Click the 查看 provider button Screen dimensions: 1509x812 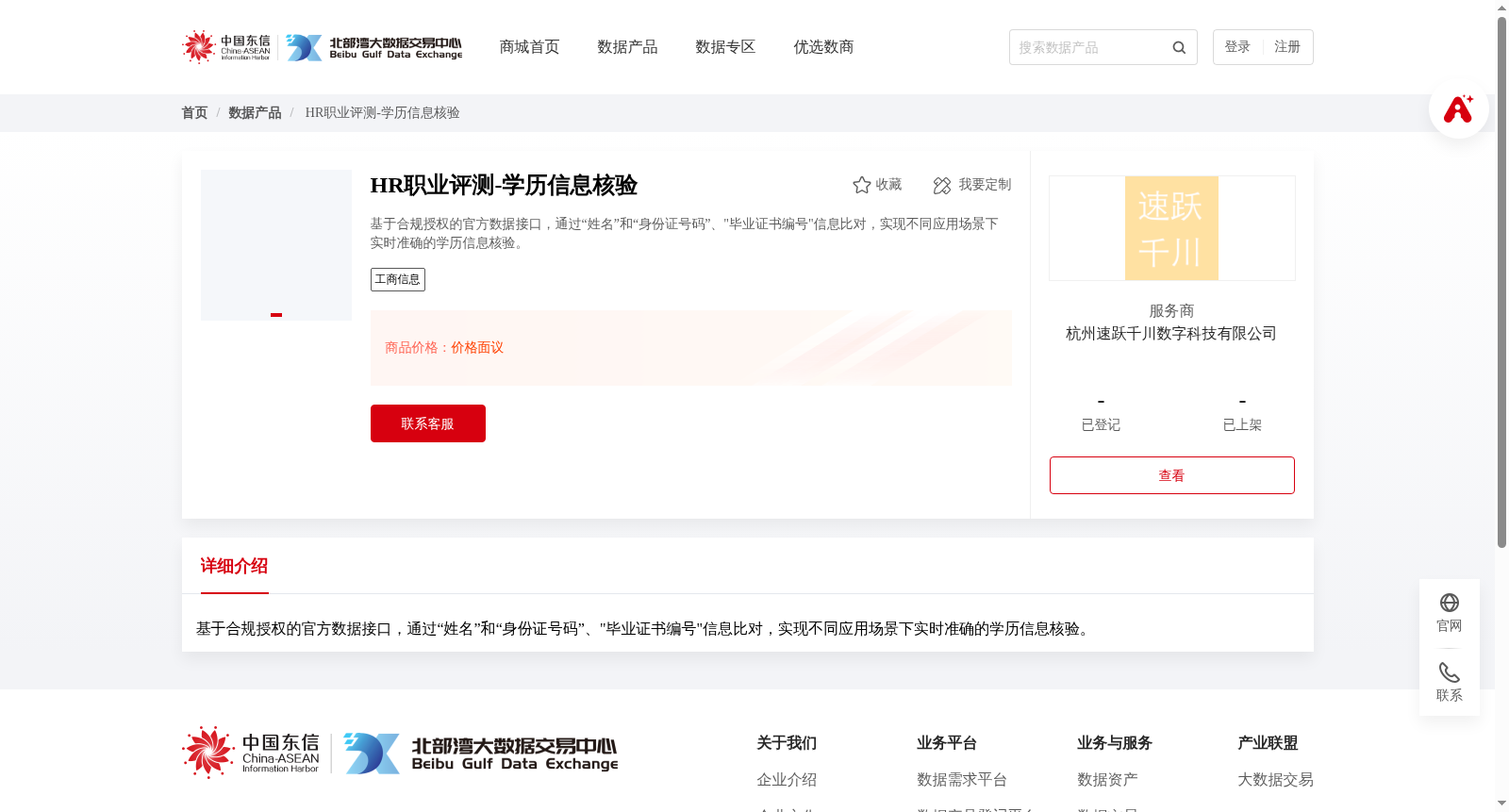(x=1172, y=475)
